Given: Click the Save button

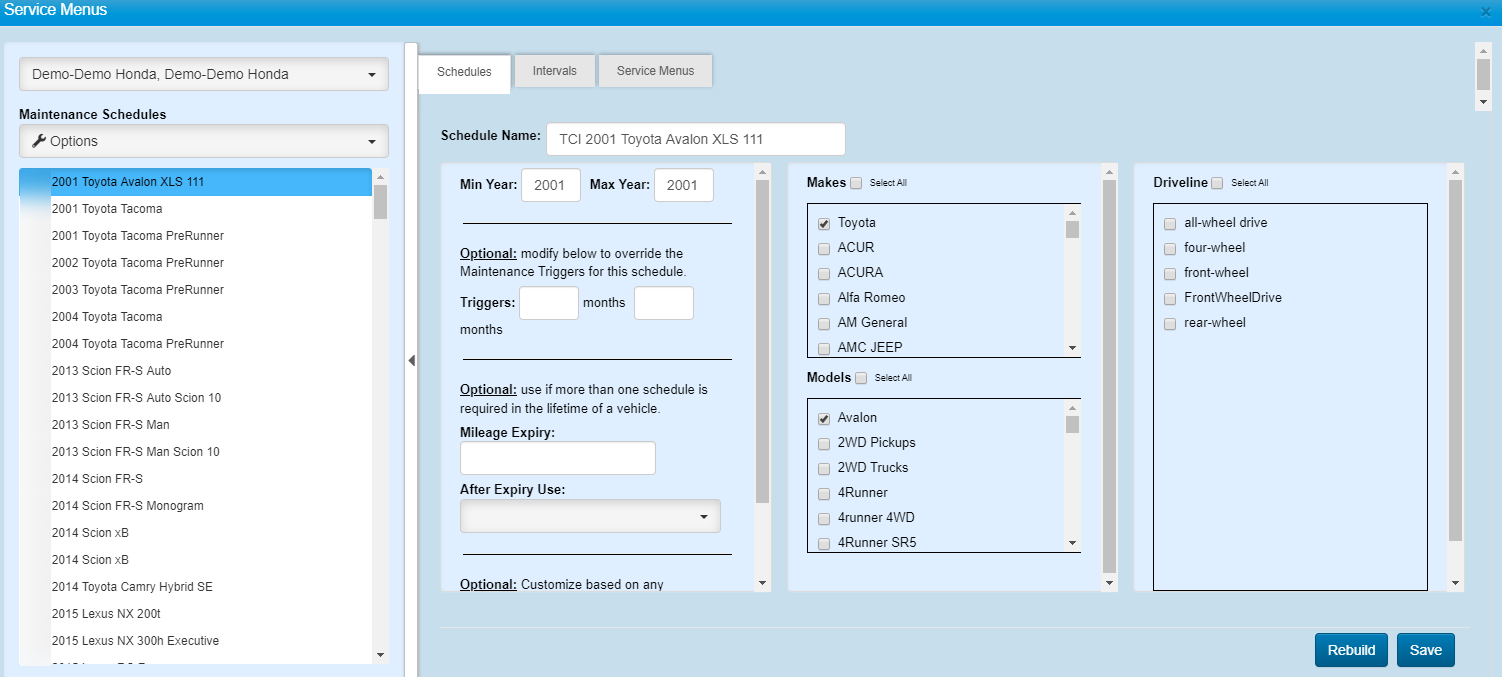Looking at the screenshot, I should pyautogui.click(x=1425, y=650).
